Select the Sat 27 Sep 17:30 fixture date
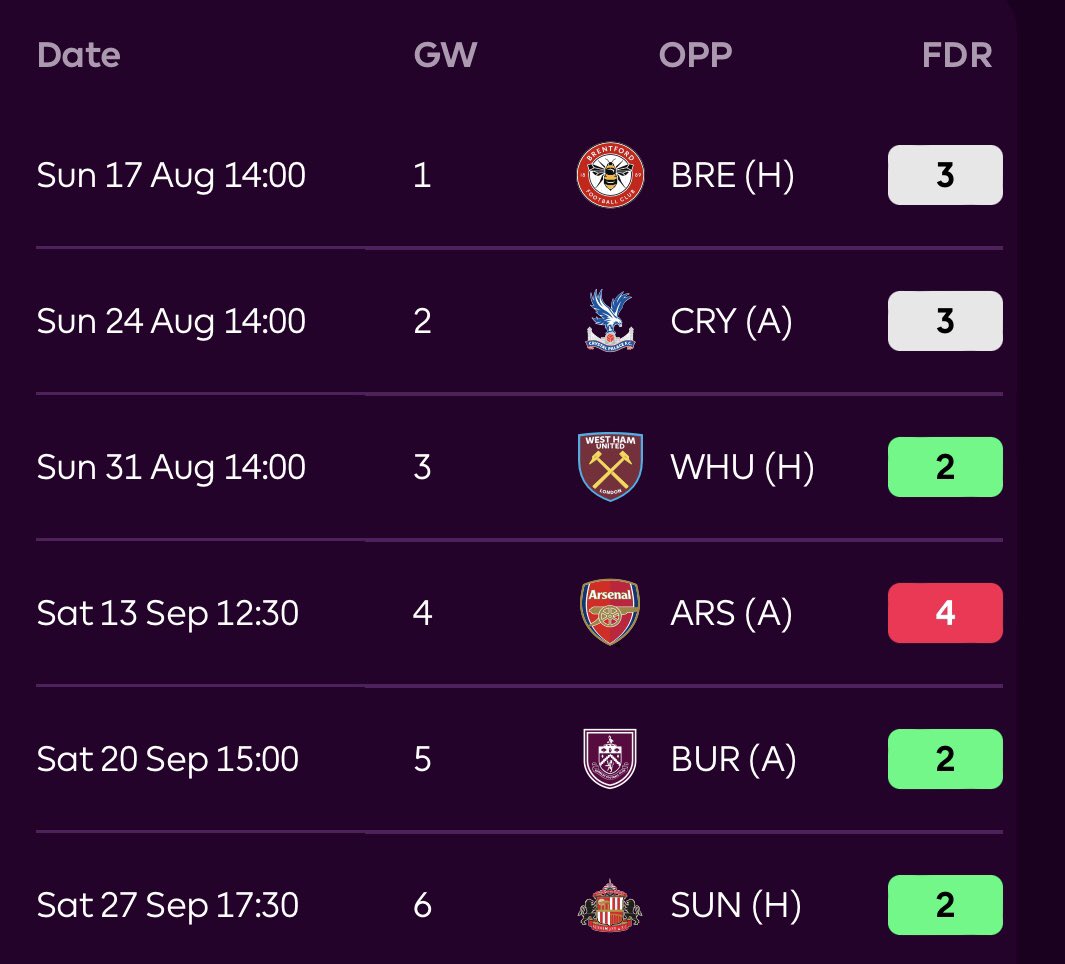 [x=168, y=906]
